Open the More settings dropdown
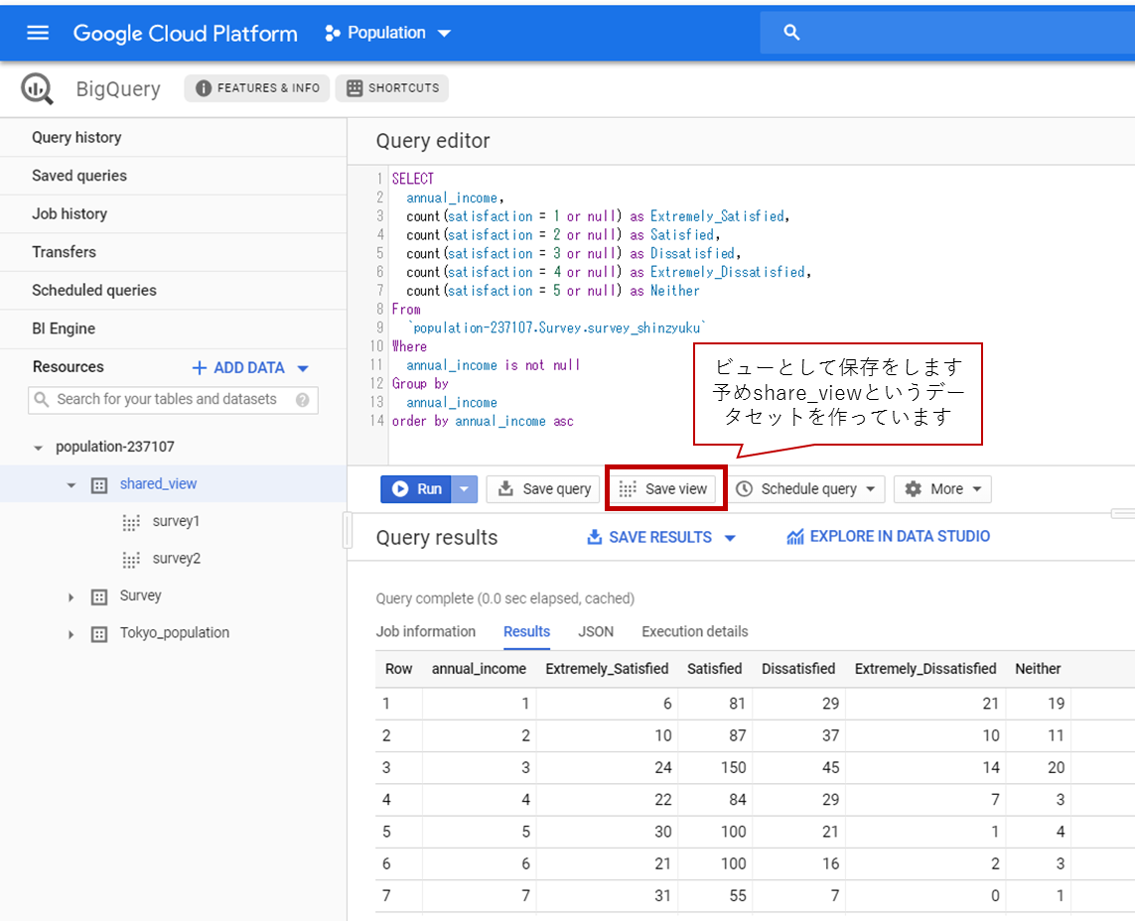1135x921 pixels. point(944,489)
